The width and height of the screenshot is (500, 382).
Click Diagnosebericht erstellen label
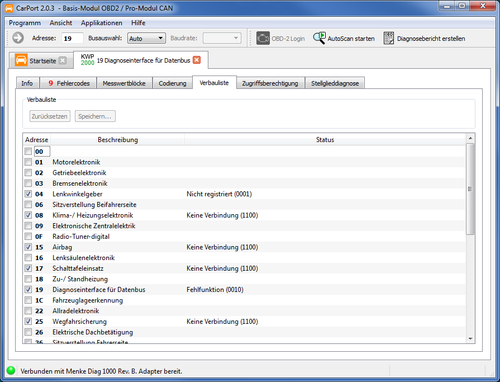431,39
